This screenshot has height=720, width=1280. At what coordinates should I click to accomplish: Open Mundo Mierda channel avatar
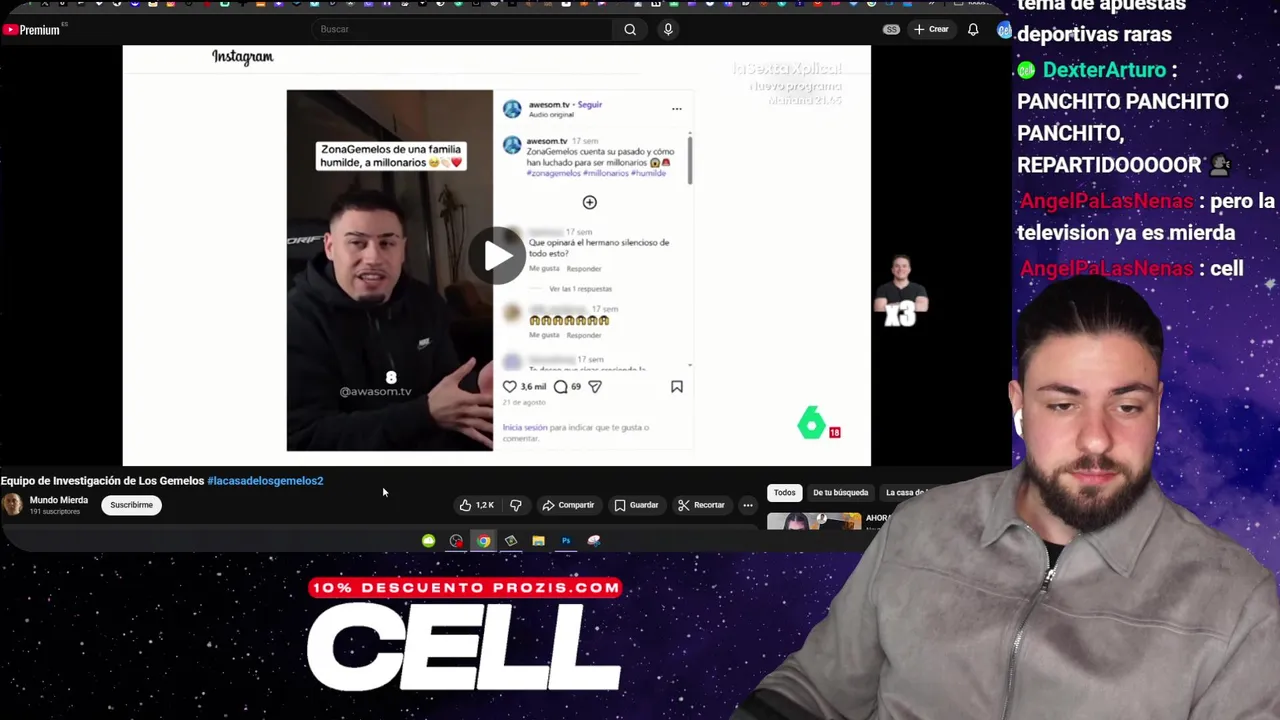click(x=12, y=505)
